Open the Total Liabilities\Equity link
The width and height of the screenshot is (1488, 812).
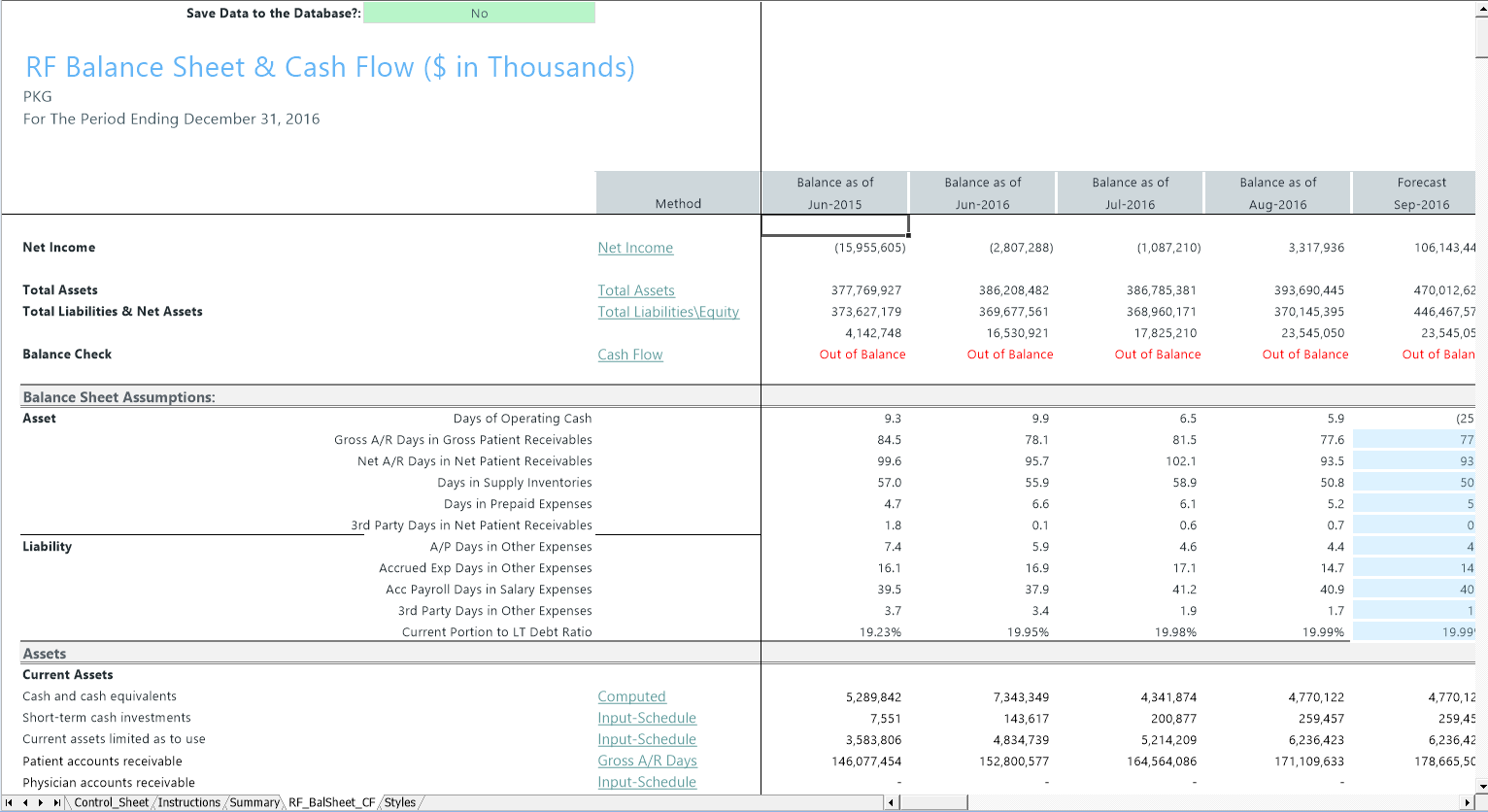pyautogui.click(x=668, y=312)
